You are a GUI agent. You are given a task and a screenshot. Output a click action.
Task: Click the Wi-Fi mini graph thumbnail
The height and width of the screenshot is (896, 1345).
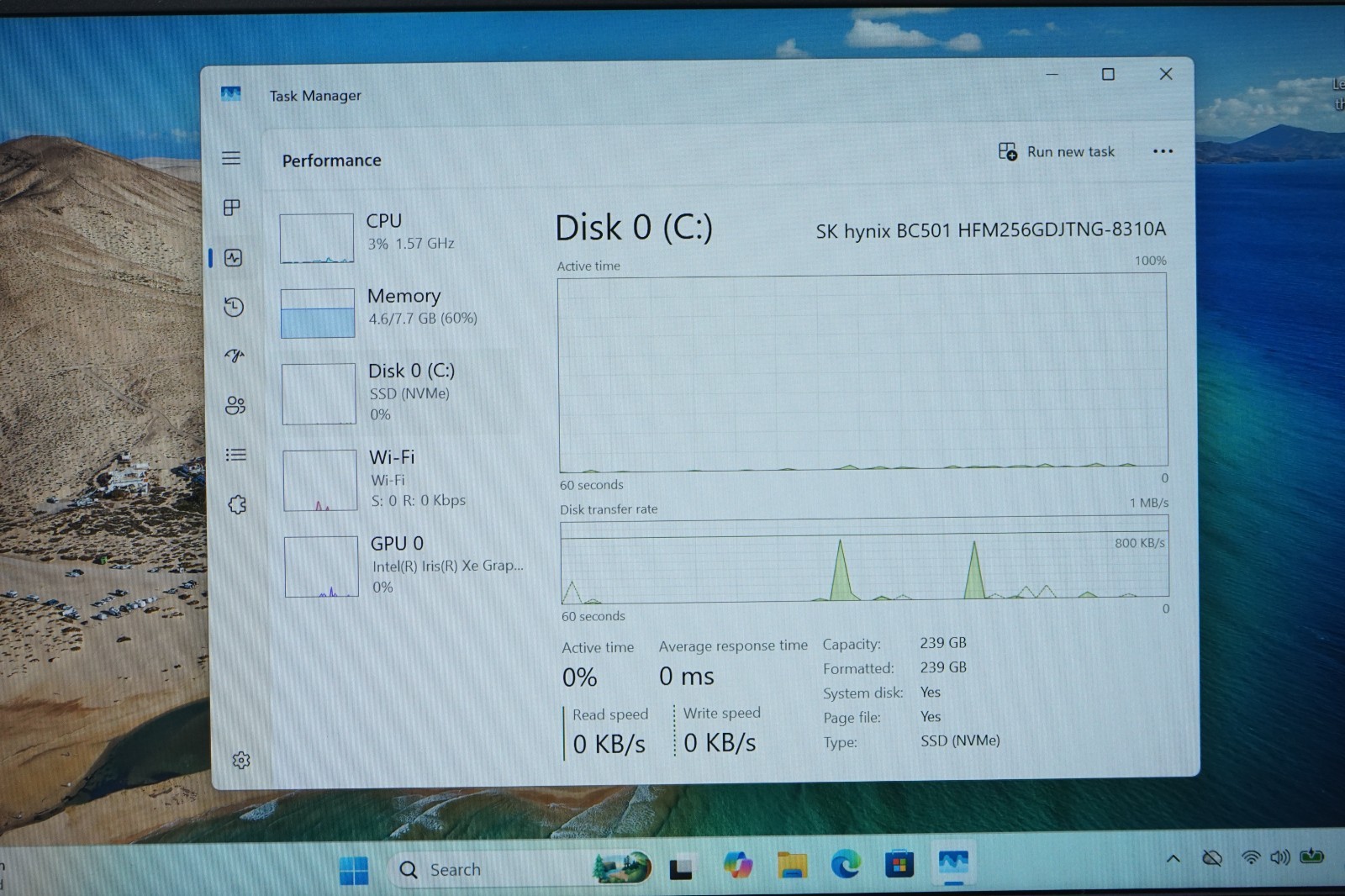click(320, 481)
